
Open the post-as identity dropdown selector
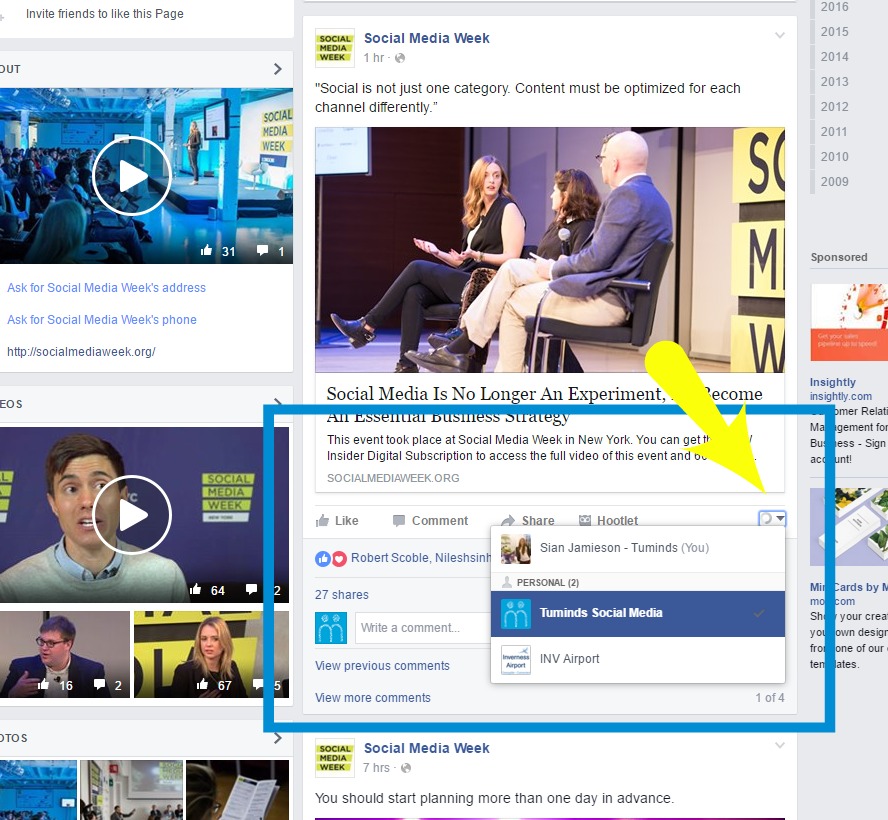point(772,518)
